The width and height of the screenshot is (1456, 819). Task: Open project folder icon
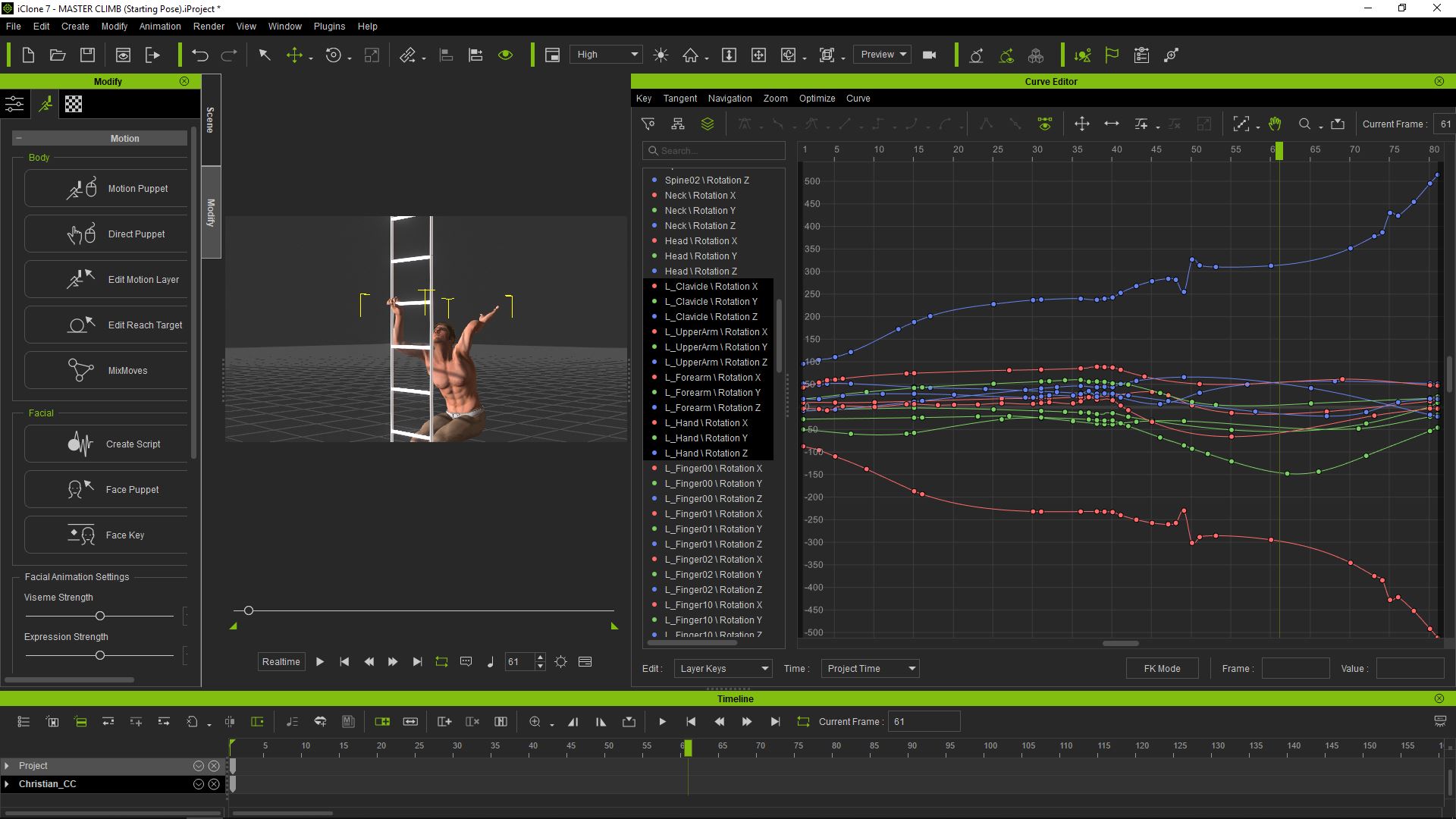(58, 55)
